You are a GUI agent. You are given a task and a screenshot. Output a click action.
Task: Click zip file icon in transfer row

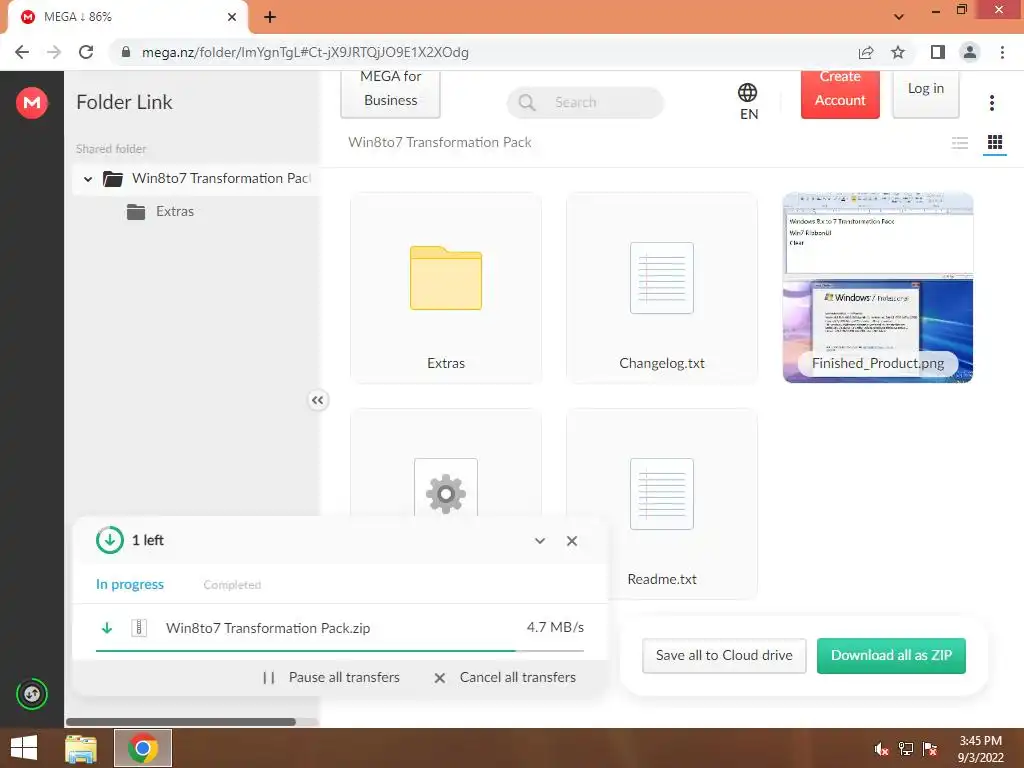point(139,628)
